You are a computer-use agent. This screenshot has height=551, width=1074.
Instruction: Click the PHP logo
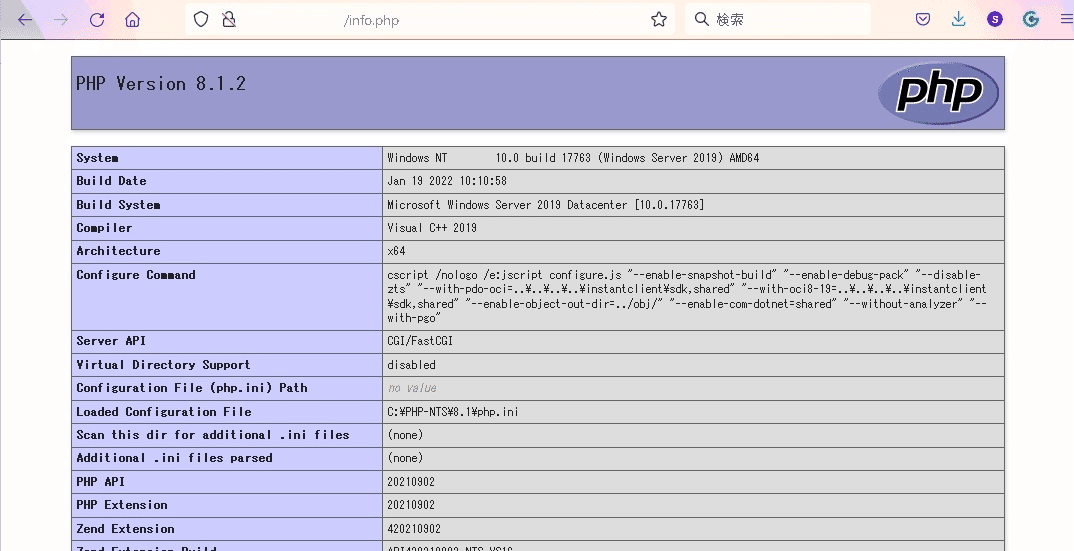[x=938, y=93]
